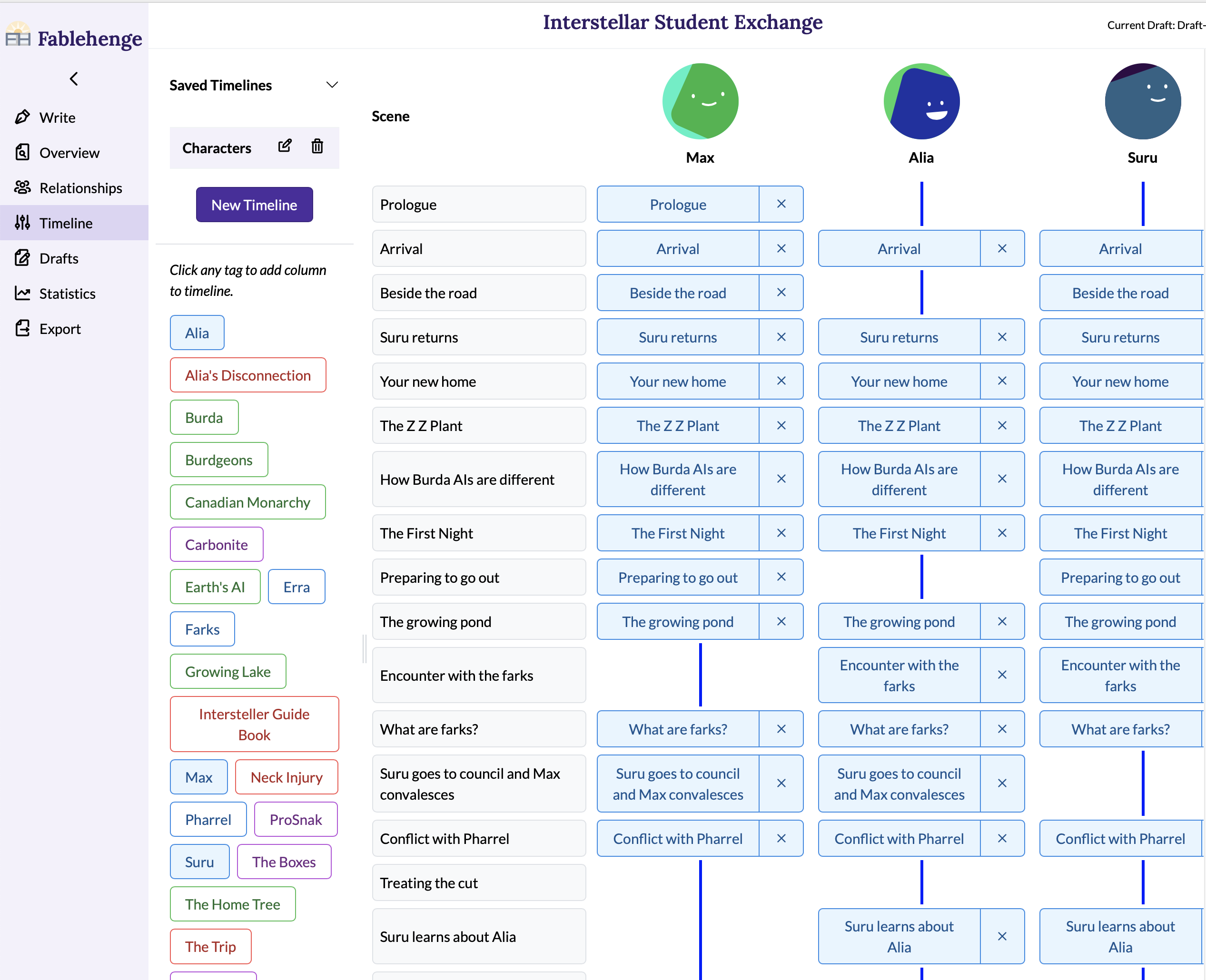Select the Alia character tag
Image resolution: width=1206 pixels, height=980 pixels.
coord(197,333)
